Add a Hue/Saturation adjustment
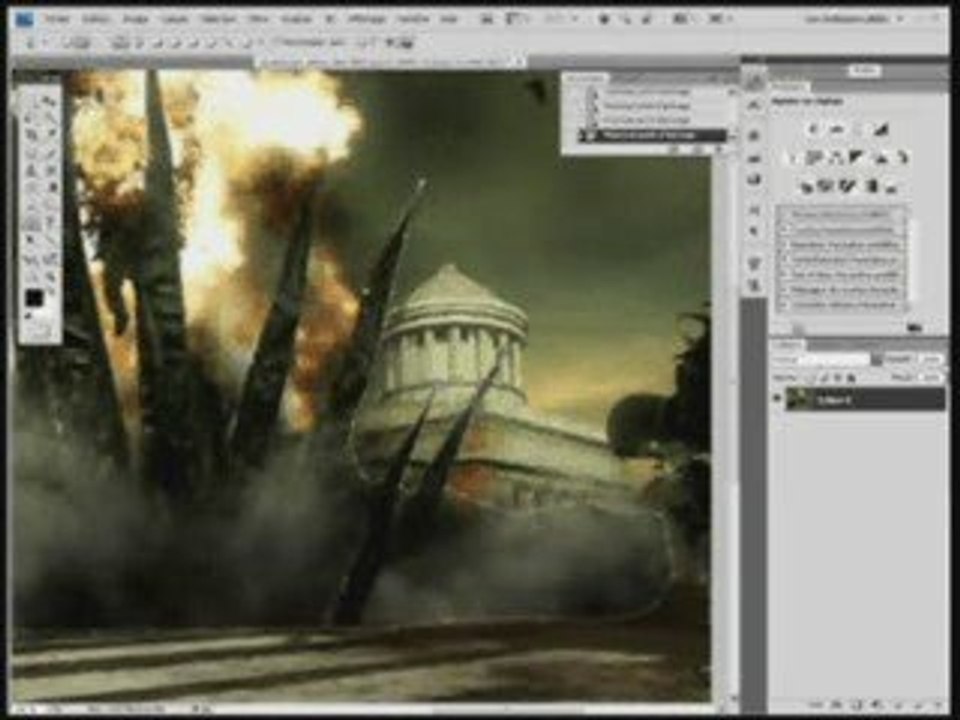Image resolution: width=960 pixels, height=720 pixels. (814, 158)
